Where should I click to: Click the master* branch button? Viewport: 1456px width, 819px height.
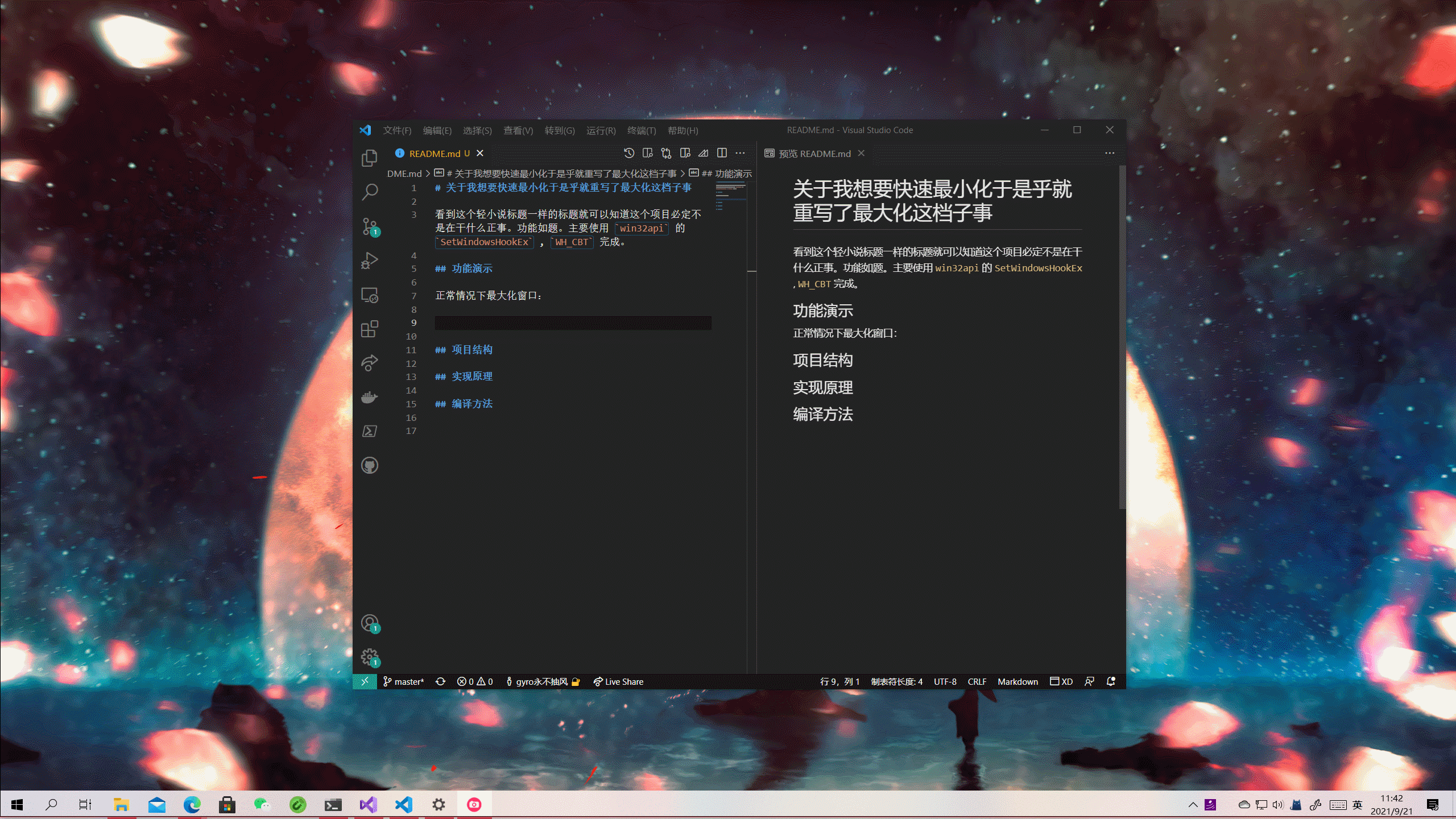click(x=403, y=681)
